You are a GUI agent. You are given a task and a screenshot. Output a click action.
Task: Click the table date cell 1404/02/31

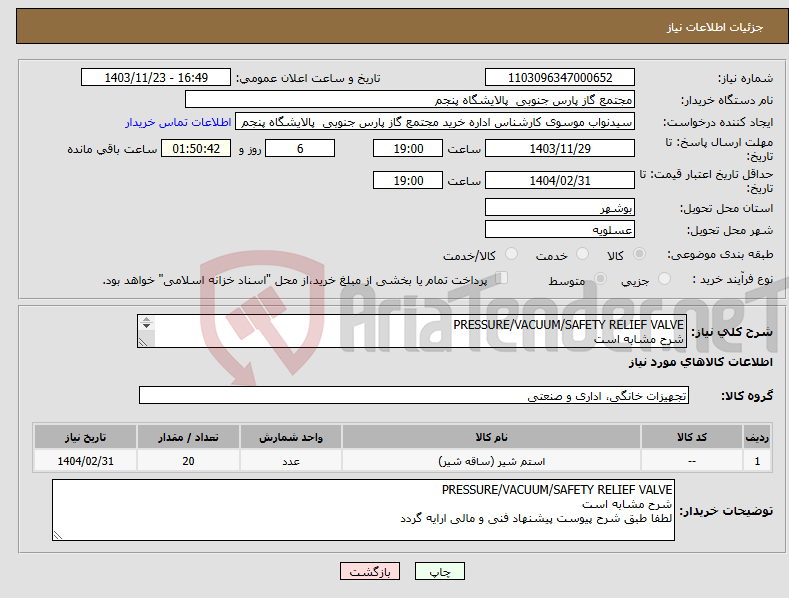pyautogui.click(x=85, y=461)
